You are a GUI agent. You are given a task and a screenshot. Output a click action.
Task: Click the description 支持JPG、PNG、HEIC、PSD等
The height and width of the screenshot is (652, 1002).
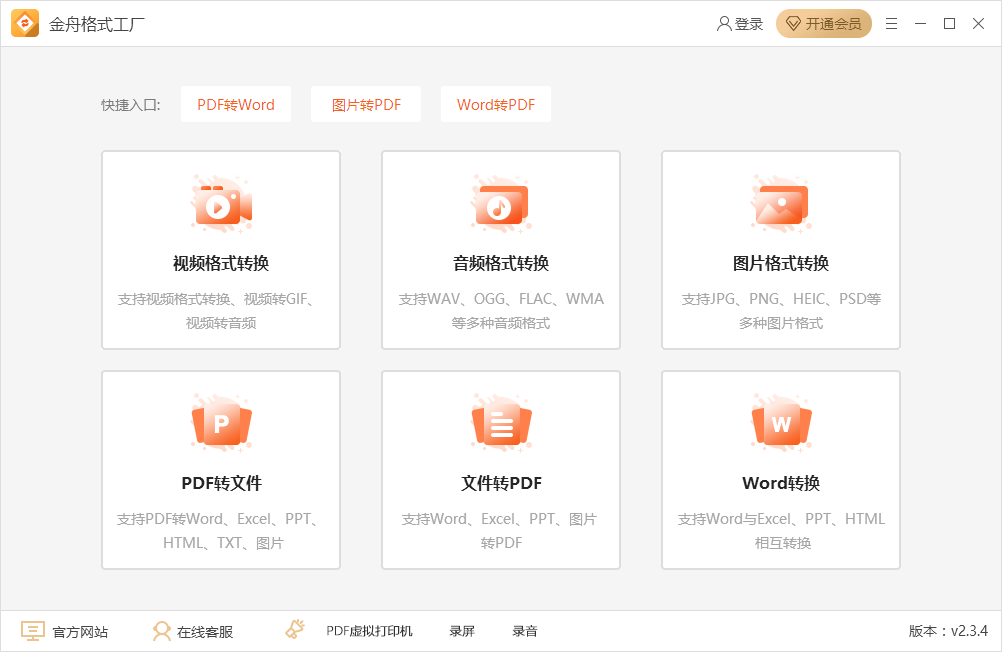(781, 299)
